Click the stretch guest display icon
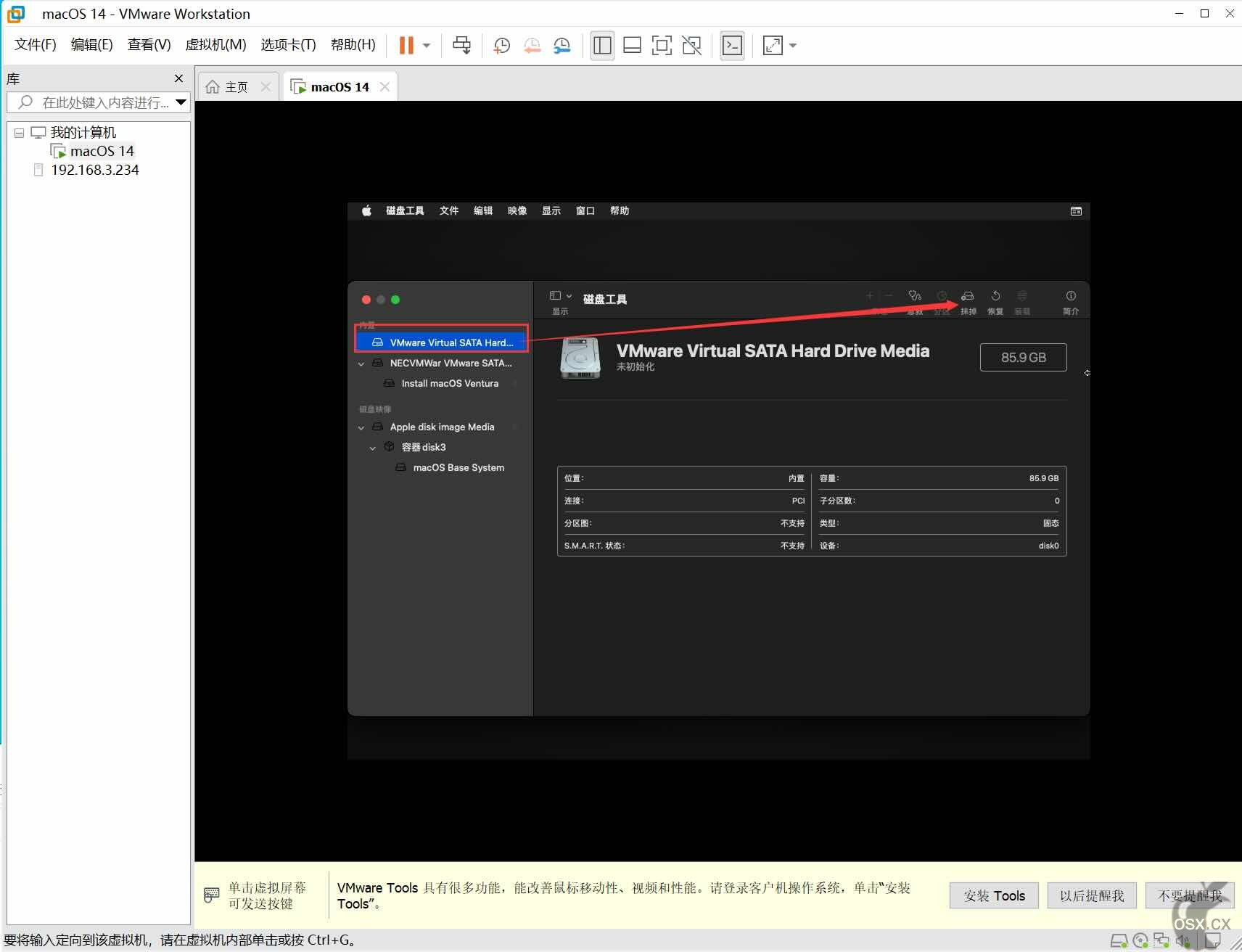Screen dimensions: 1242x952 point(773,46)
